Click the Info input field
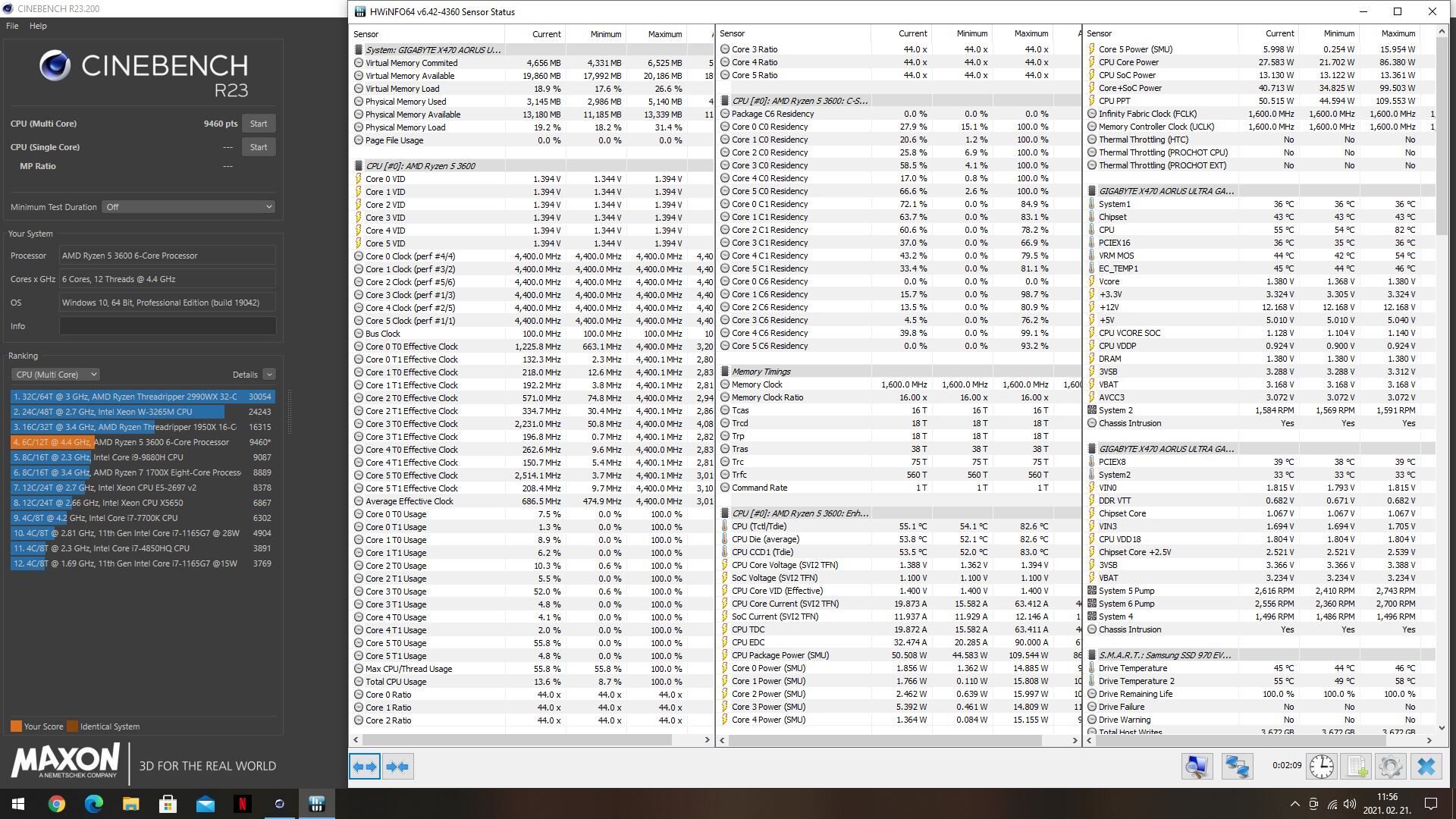 [168, 326]
